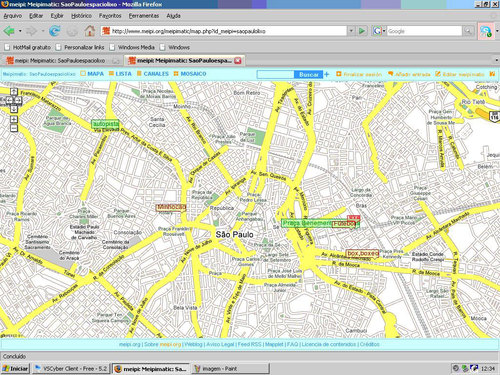Expand the address bar URL history dropdown
Viewport: 500px width, 375px height.
pos(351,31)
